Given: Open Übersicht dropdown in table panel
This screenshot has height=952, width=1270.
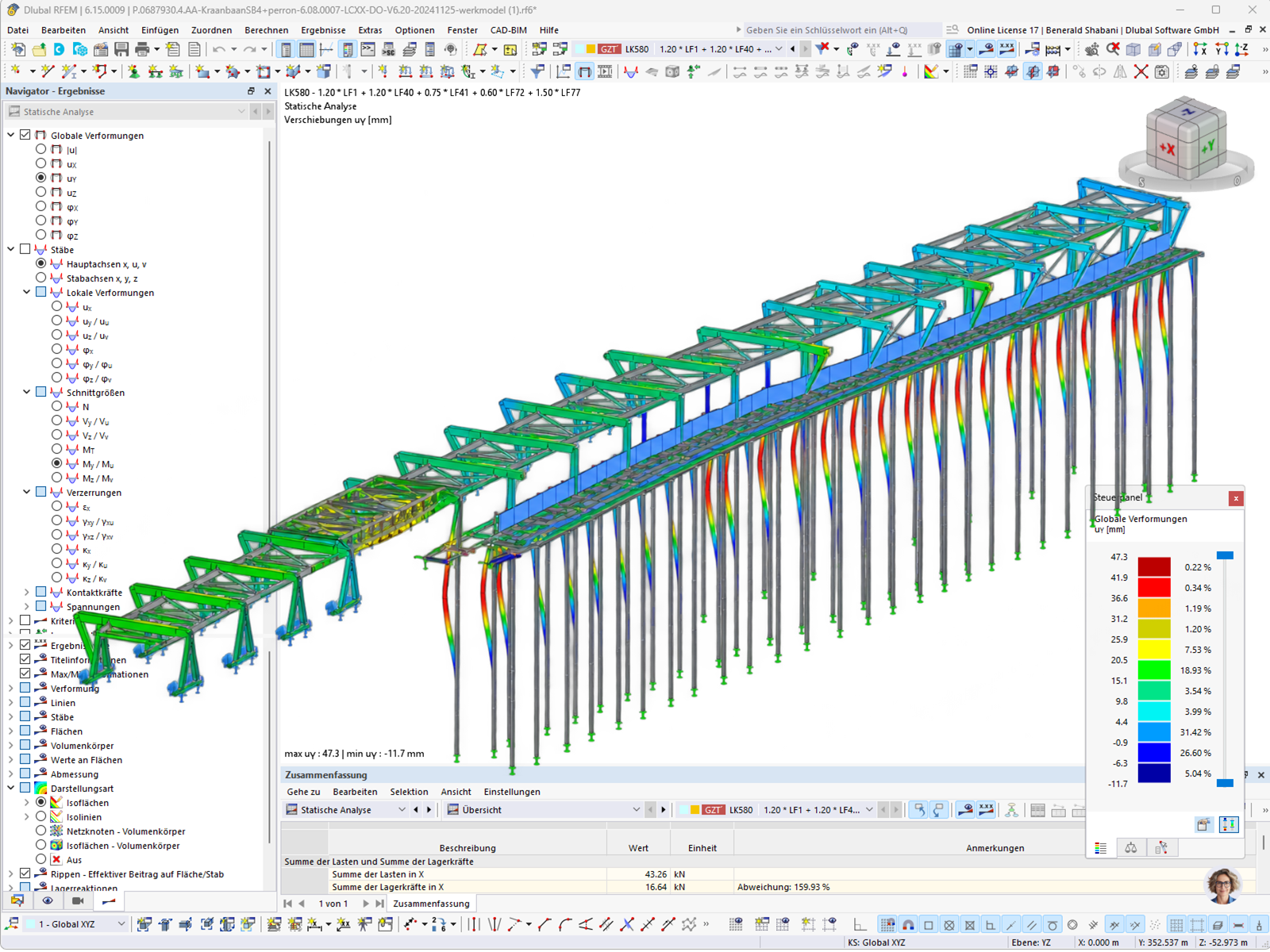Looking at the screenshot, I should click(636, 810).
